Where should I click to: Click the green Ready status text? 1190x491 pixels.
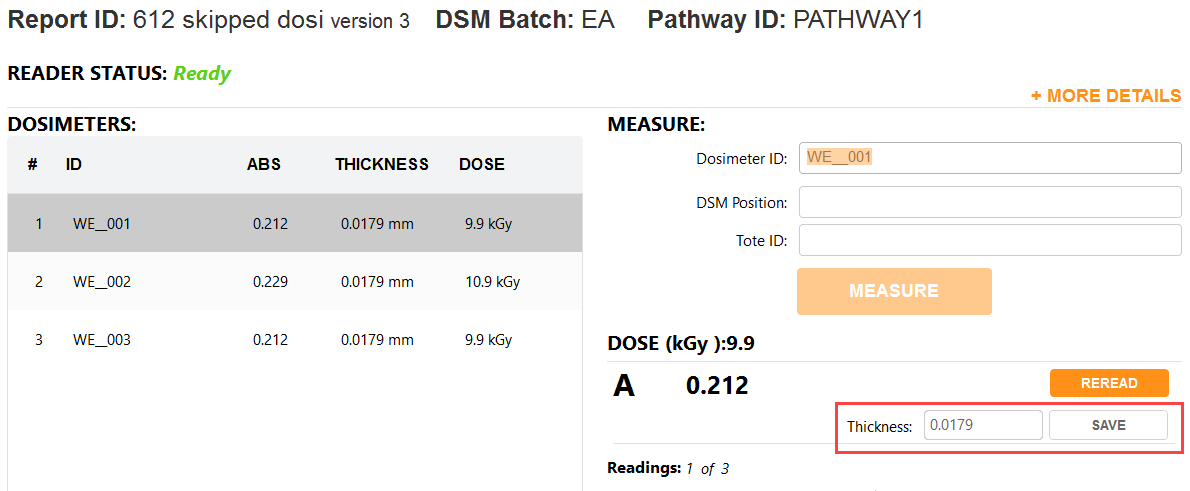[202, 74]
